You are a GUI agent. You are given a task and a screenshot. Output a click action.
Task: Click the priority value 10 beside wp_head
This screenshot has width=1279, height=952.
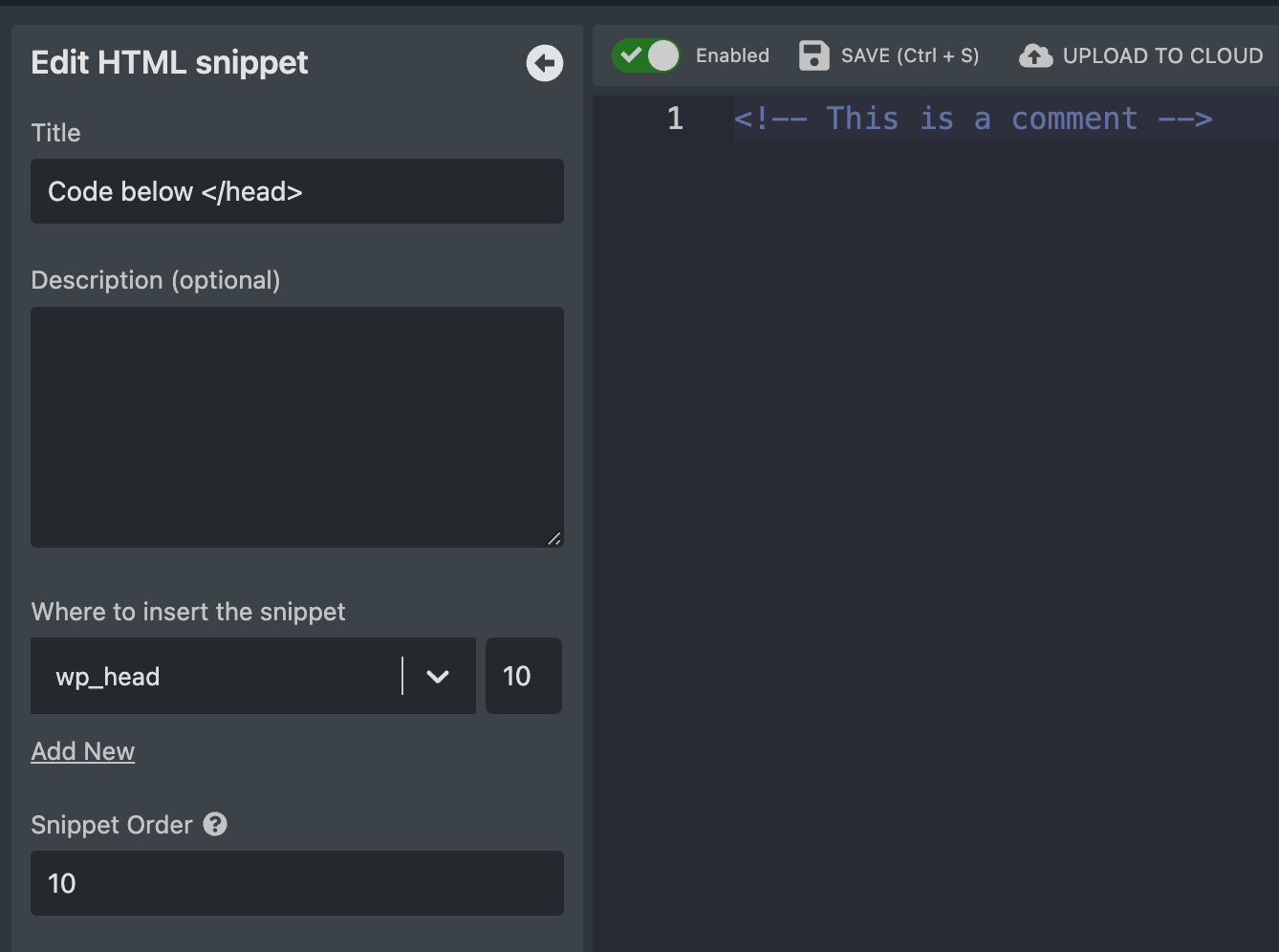(x=524, y=676)
